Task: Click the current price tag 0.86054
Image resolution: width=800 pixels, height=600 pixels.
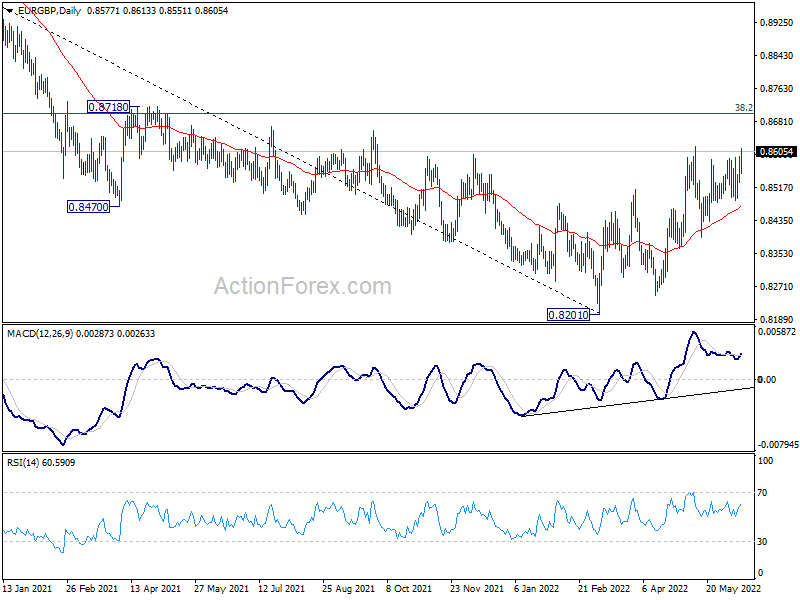Action: pyautogui.click(x=776, y=152)
